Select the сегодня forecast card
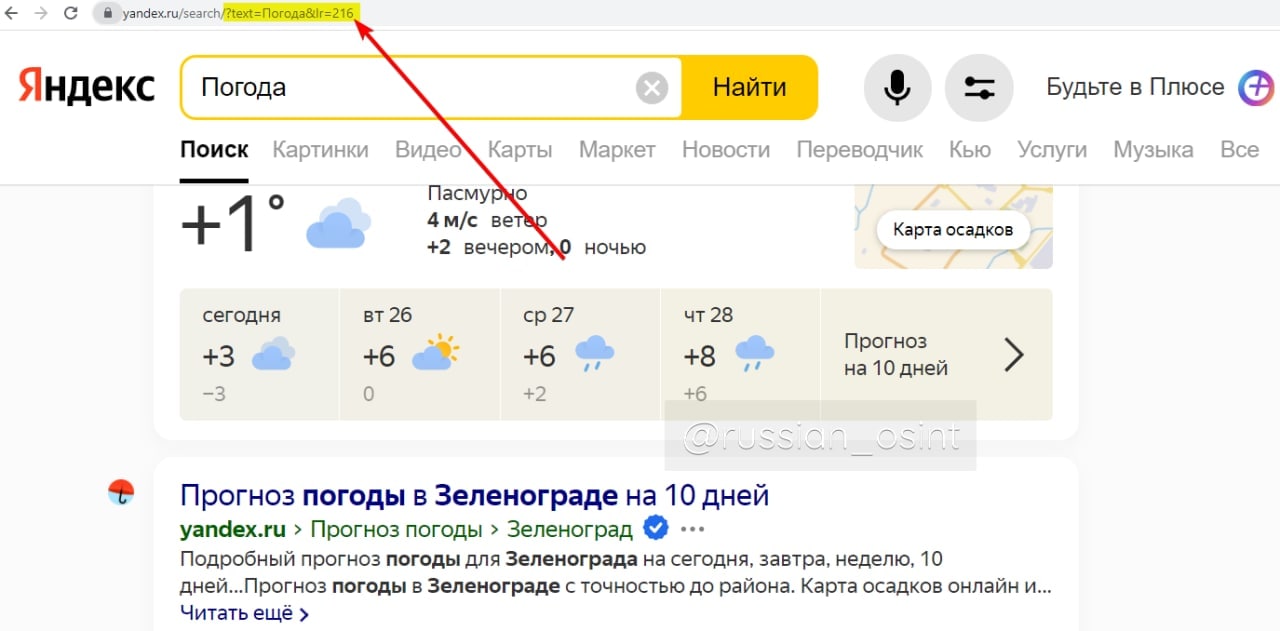 259,355
